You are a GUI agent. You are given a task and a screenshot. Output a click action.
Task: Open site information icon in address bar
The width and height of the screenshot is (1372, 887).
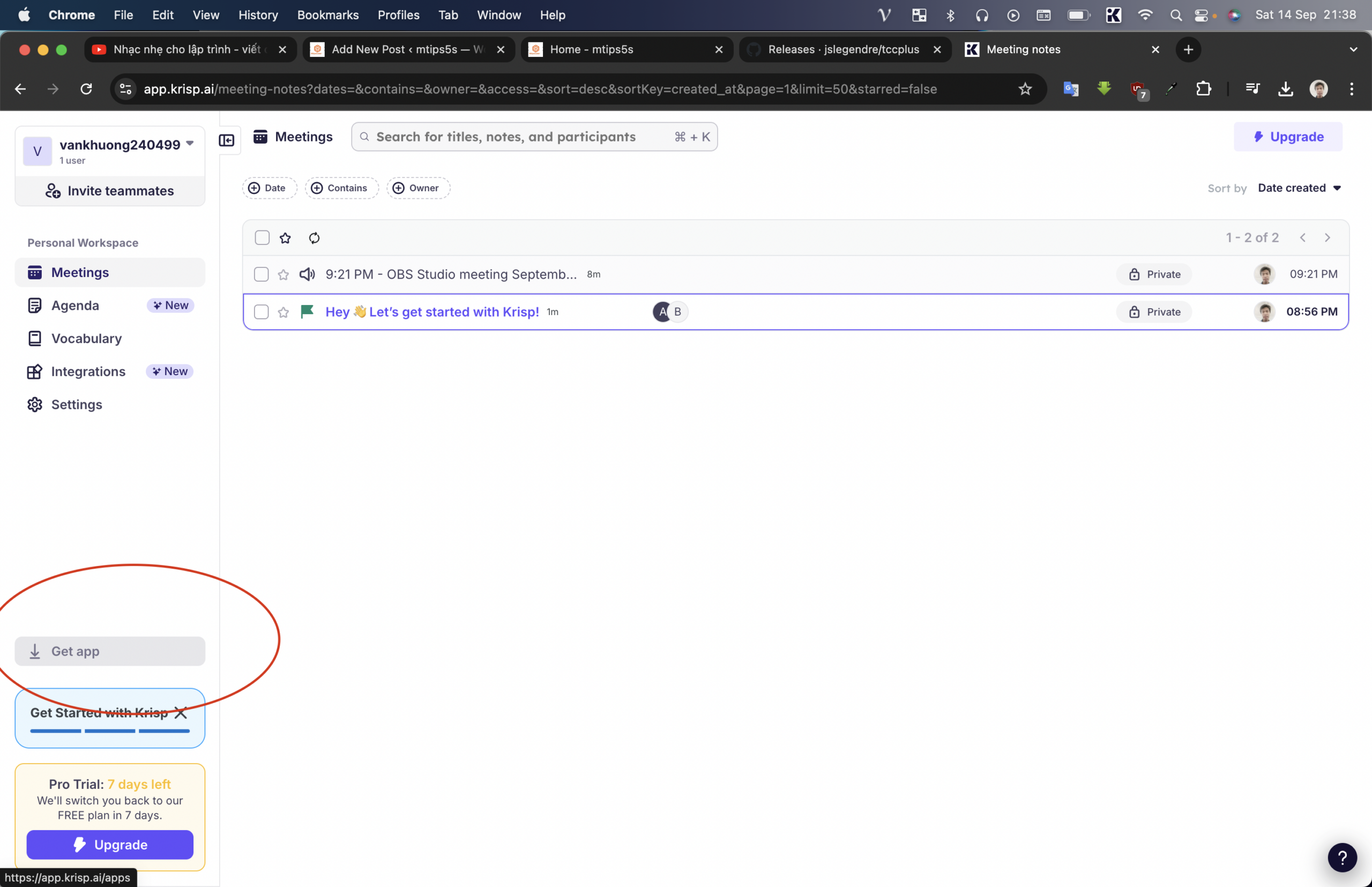pyautogui.click(x=125, y=89)
